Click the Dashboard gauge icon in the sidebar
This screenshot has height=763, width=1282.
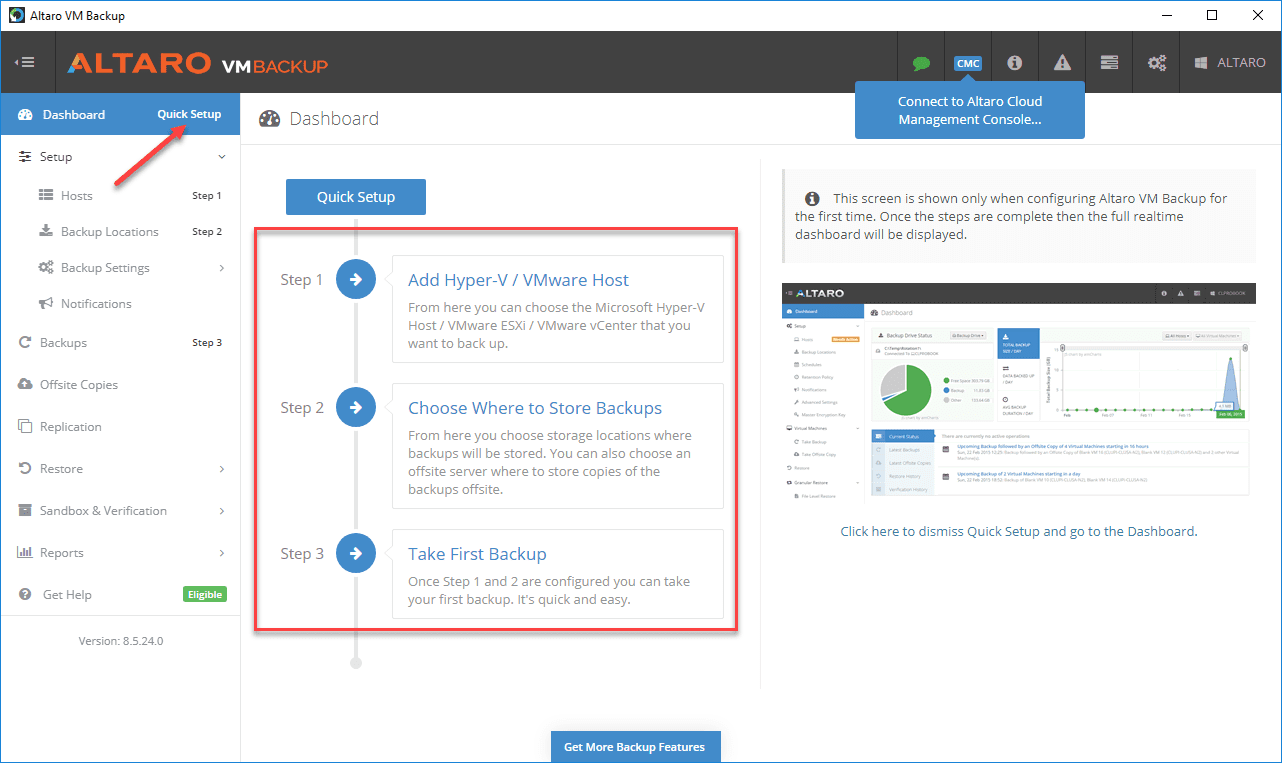pyautogui.click(x=26, y=115)
